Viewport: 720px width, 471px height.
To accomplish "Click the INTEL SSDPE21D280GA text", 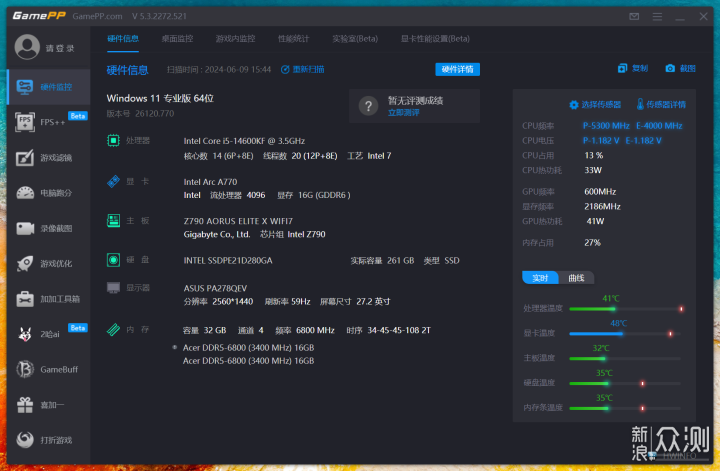I will pyautogui.click(x=228, y=260).
